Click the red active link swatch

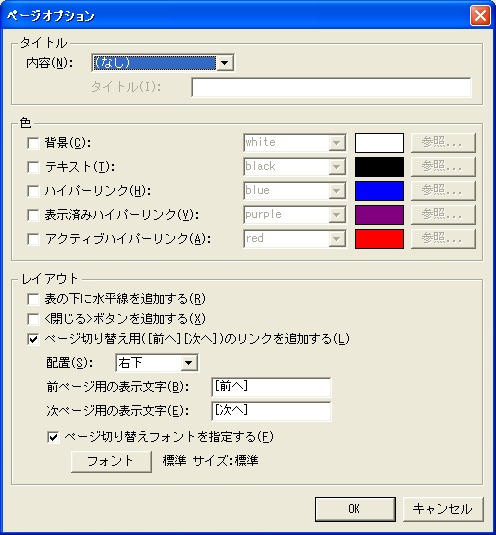379,239
